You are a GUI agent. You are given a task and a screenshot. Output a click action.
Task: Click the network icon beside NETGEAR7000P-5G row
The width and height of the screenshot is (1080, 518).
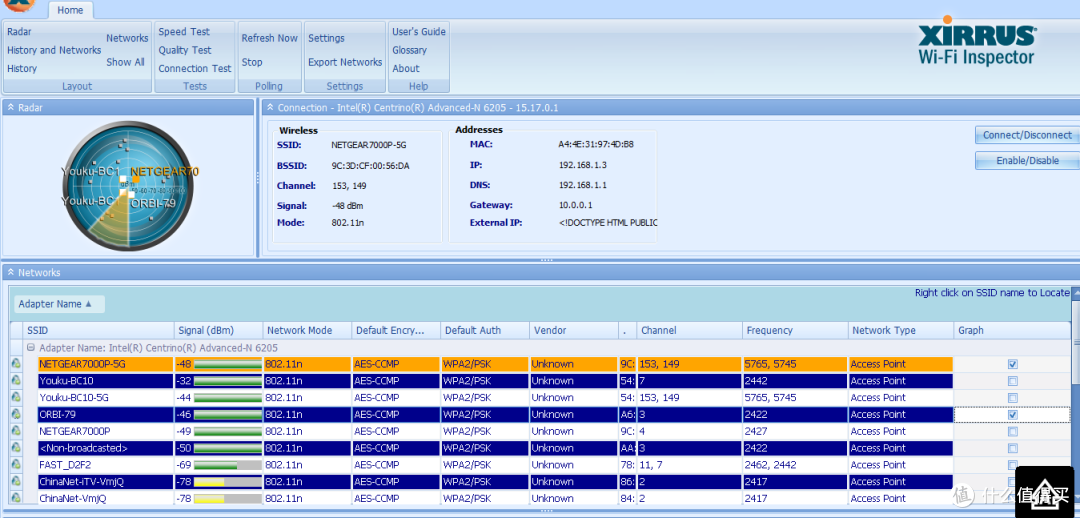(15, 364)
